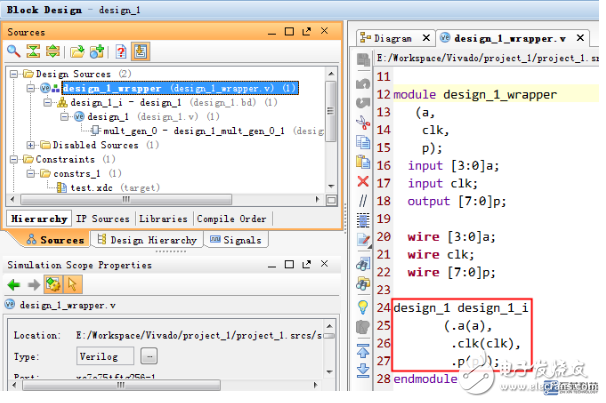The height and width of the screenshot is (403, 606).
Task: Click the Add Sources icon with green plus
Action: click(97, 52)
